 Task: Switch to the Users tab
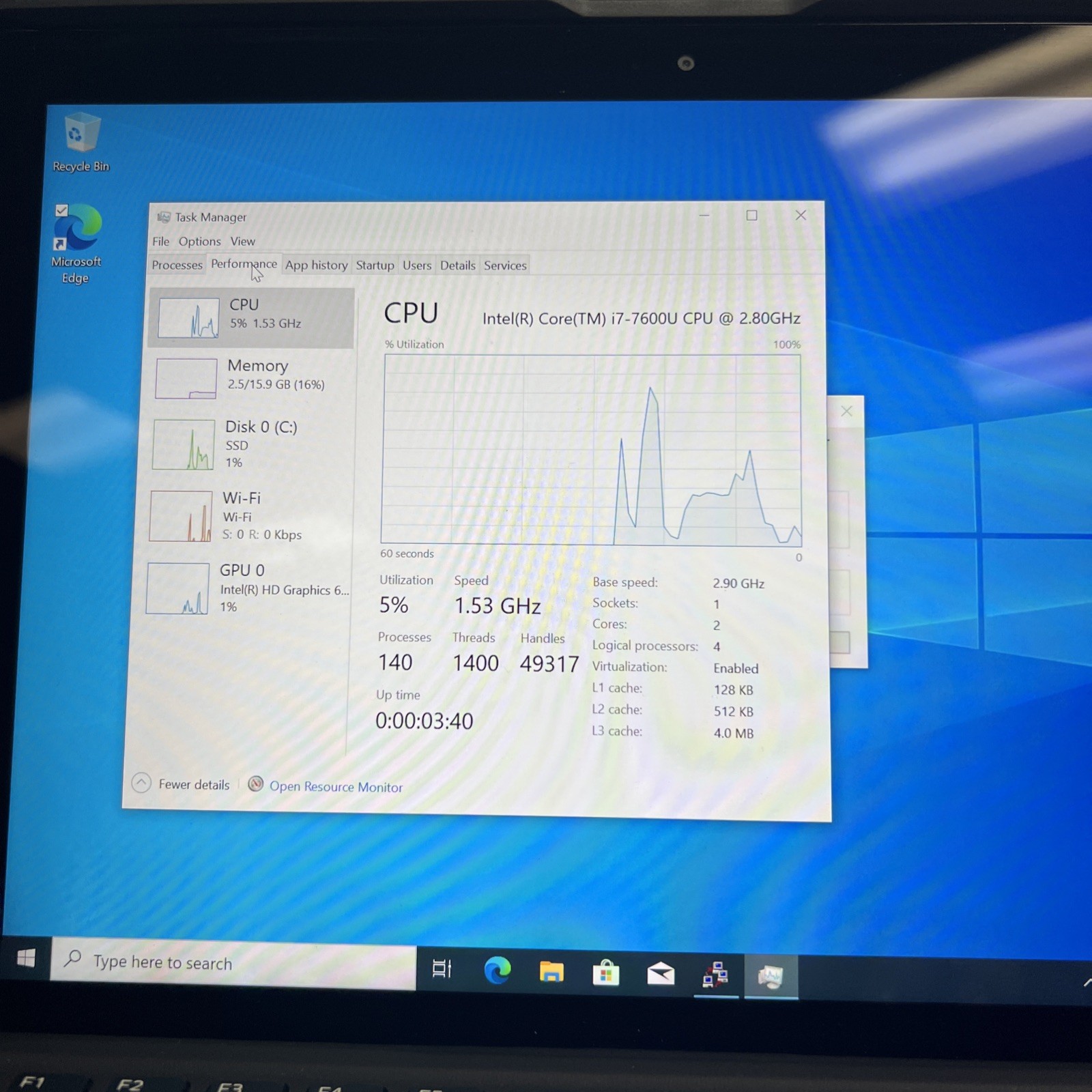point(417,265)
